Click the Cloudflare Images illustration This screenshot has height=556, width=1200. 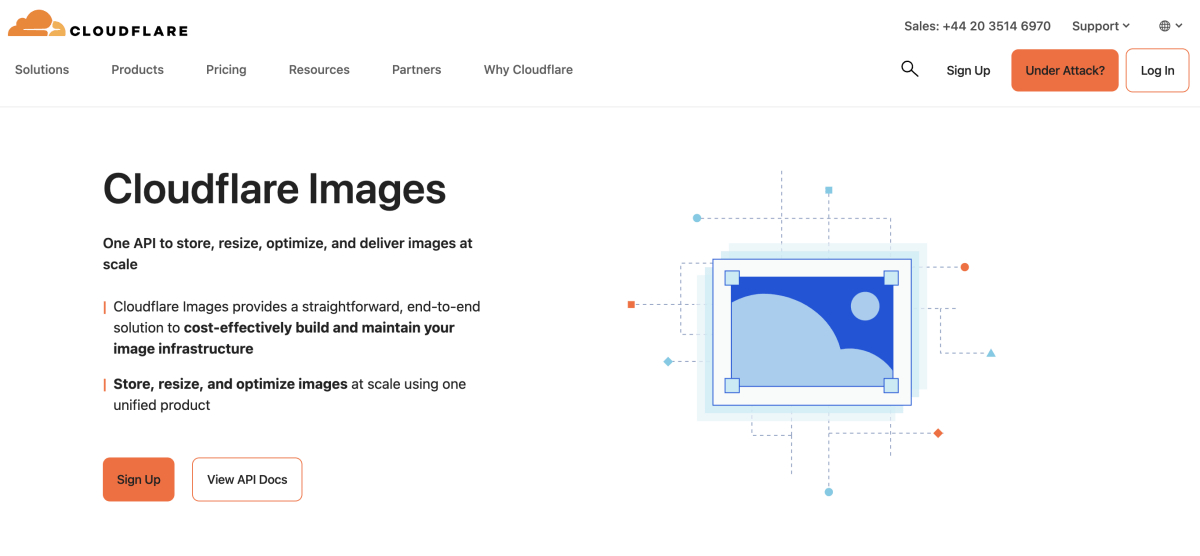tap(812, 334)
